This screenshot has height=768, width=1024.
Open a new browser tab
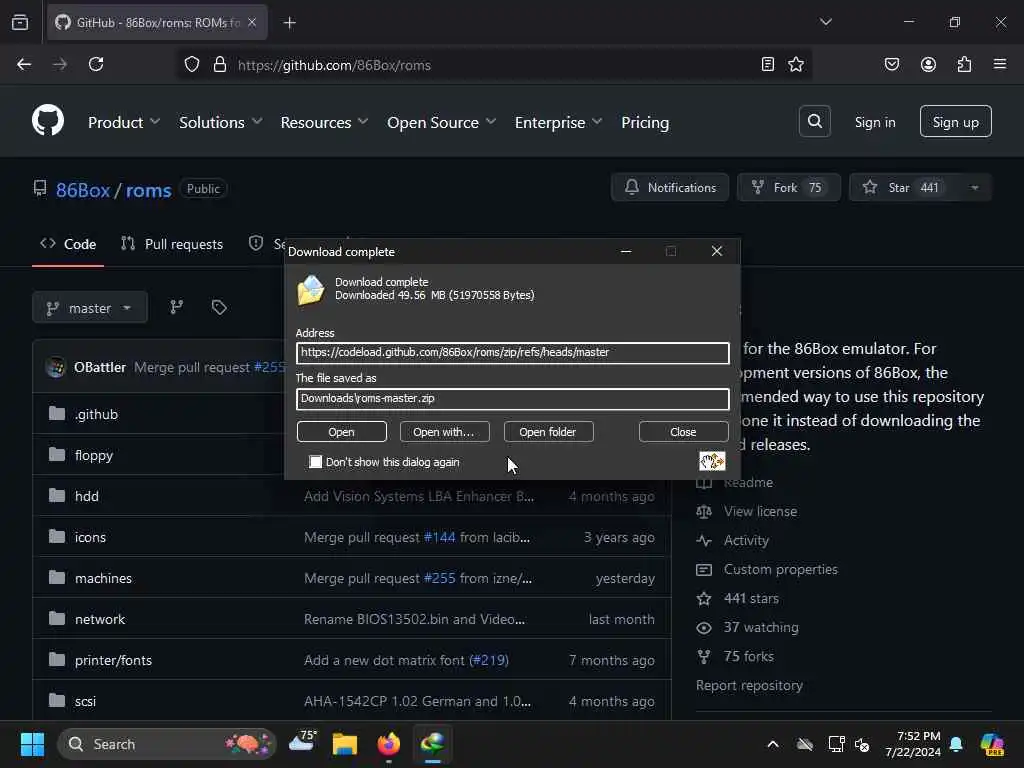click(x=289, y=23)
